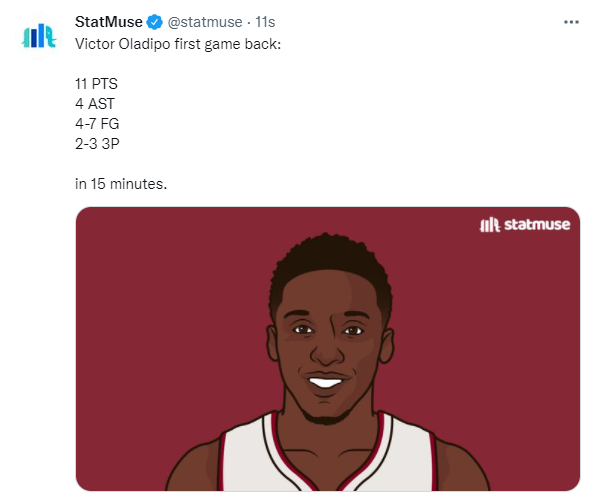
Task: Click the '4 AST' stat line
Action: tap(95, 104)
